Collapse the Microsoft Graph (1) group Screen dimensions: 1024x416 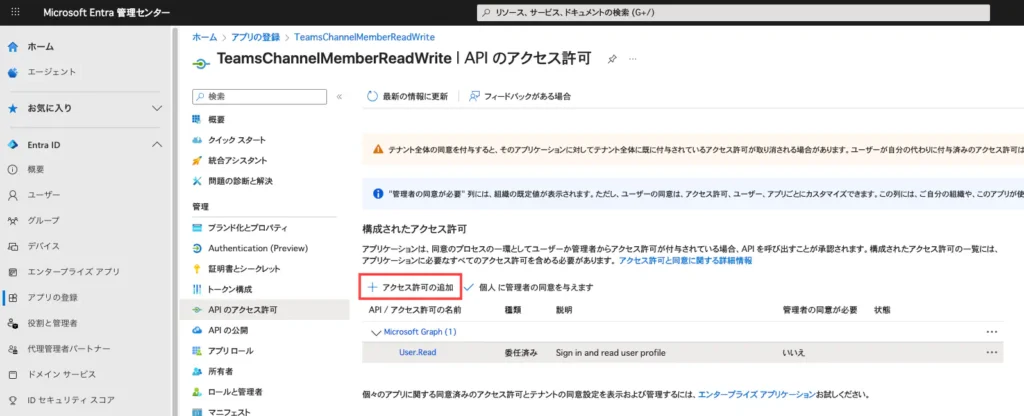click(x=376, y=332)
